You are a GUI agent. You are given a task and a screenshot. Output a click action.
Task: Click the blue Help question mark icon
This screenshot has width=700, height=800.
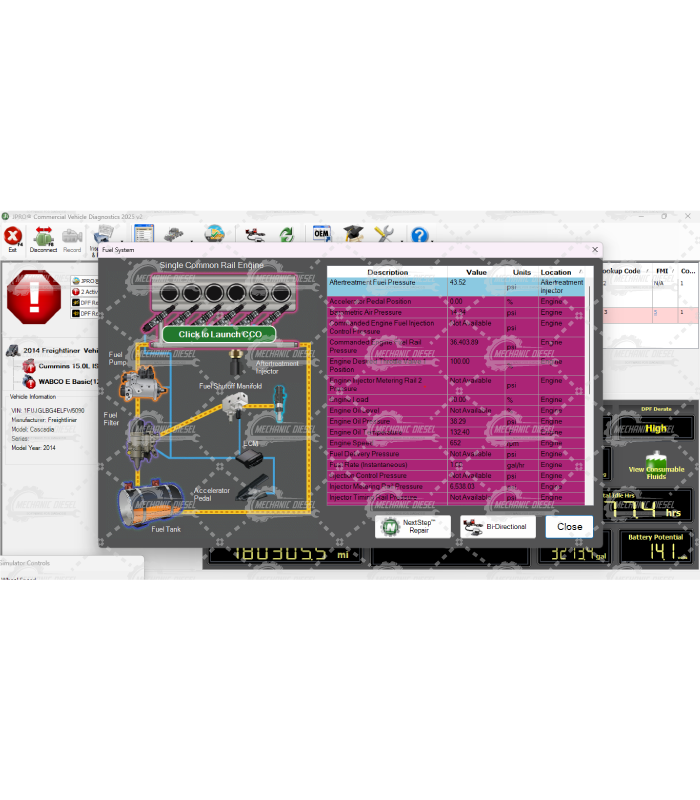coord(419,235)
